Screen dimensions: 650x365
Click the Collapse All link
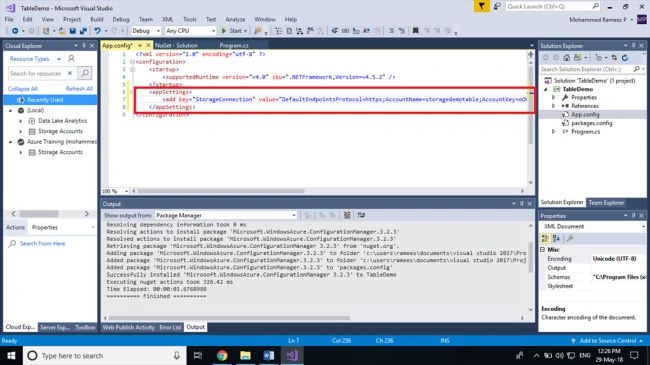[x=23, y=89]
